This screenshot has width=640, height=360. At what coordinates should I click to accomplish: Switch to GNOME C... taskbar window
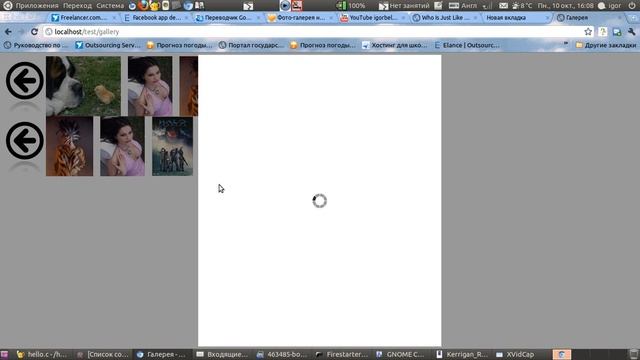[401, 354]
